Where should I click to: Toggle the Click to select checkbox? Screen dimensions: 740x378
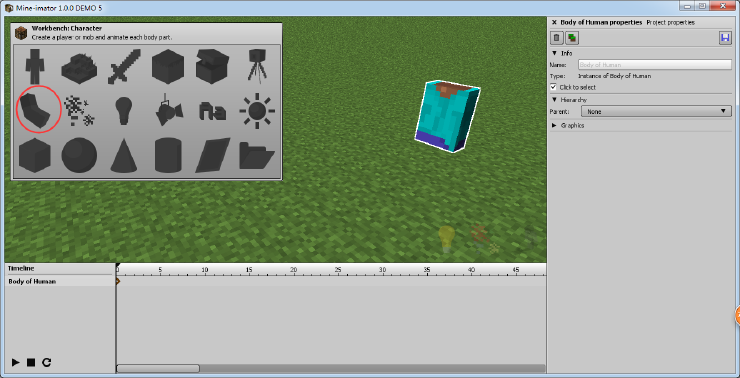click(554, 87)
